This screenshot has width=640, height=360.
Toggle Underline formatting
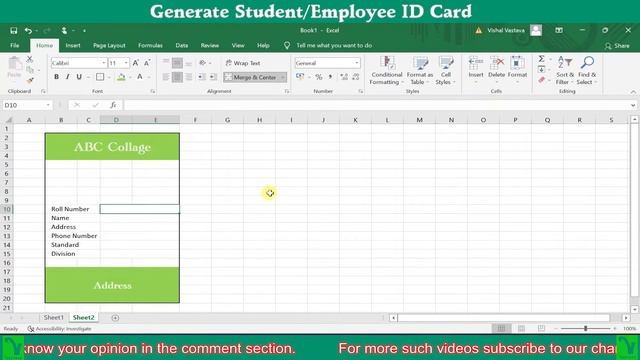pos(79,77)
